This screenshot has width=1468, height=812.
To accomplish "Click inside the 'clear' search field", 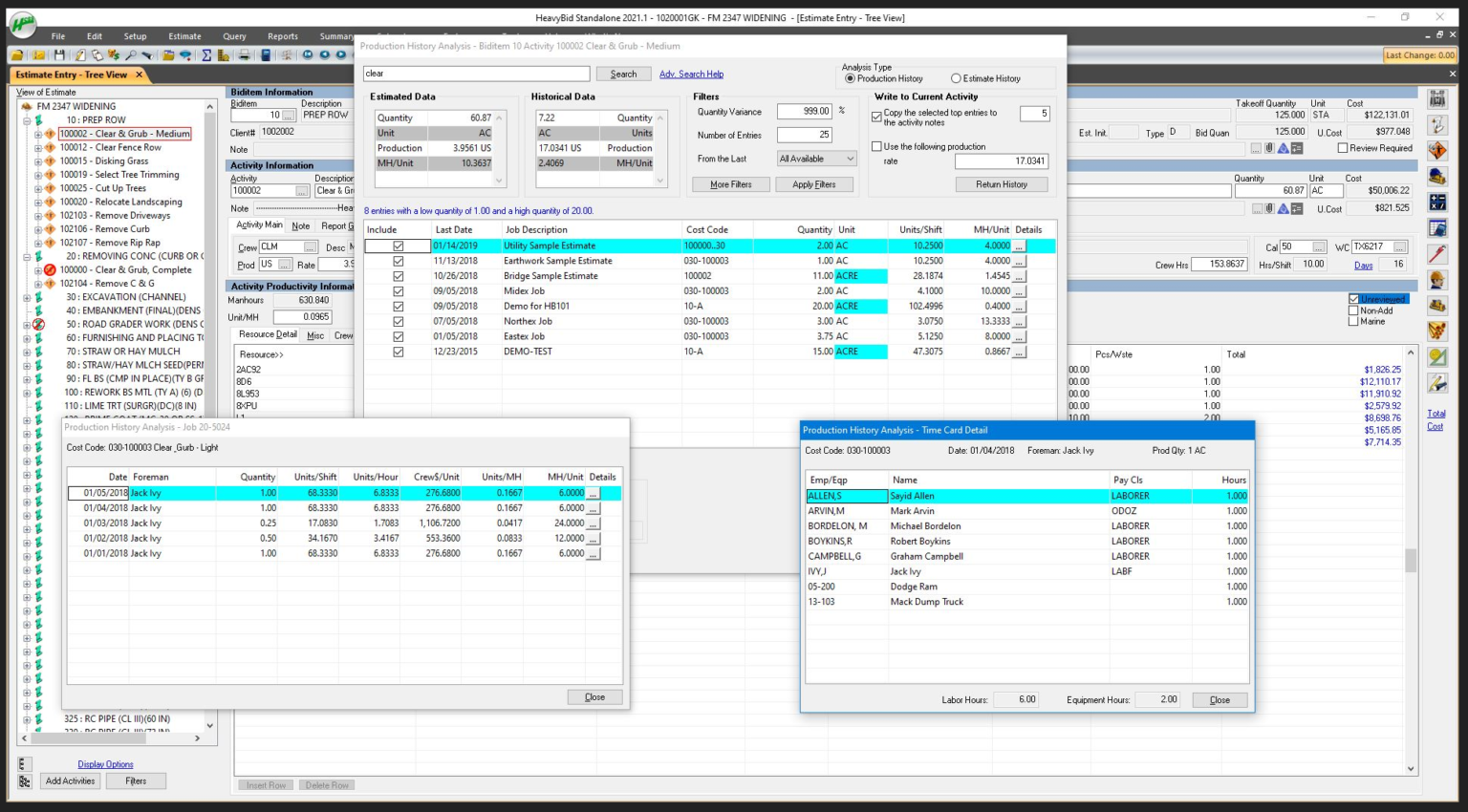I will click(x=476, y=73).
